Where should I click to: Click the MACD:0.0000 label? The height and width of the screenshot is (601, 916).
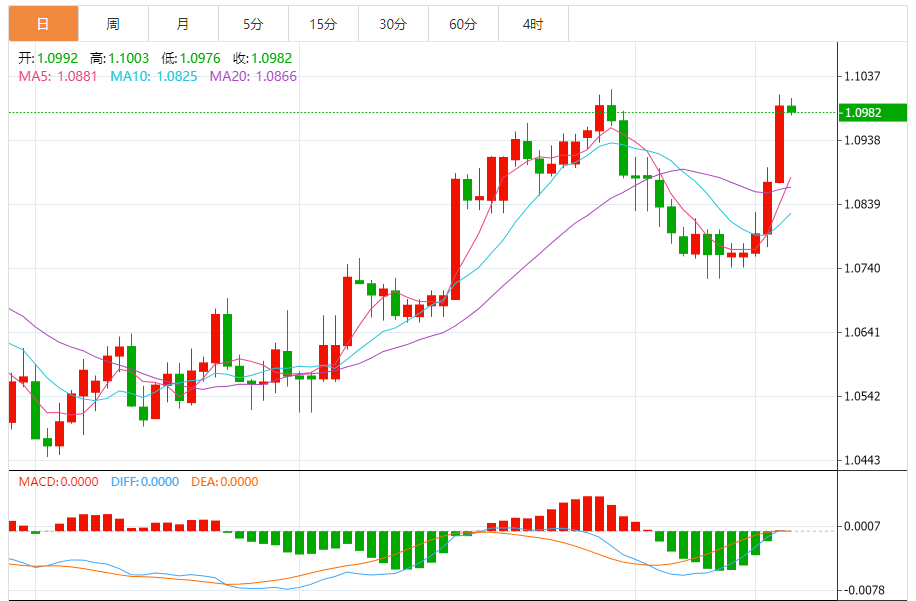(x=58, y=482)
